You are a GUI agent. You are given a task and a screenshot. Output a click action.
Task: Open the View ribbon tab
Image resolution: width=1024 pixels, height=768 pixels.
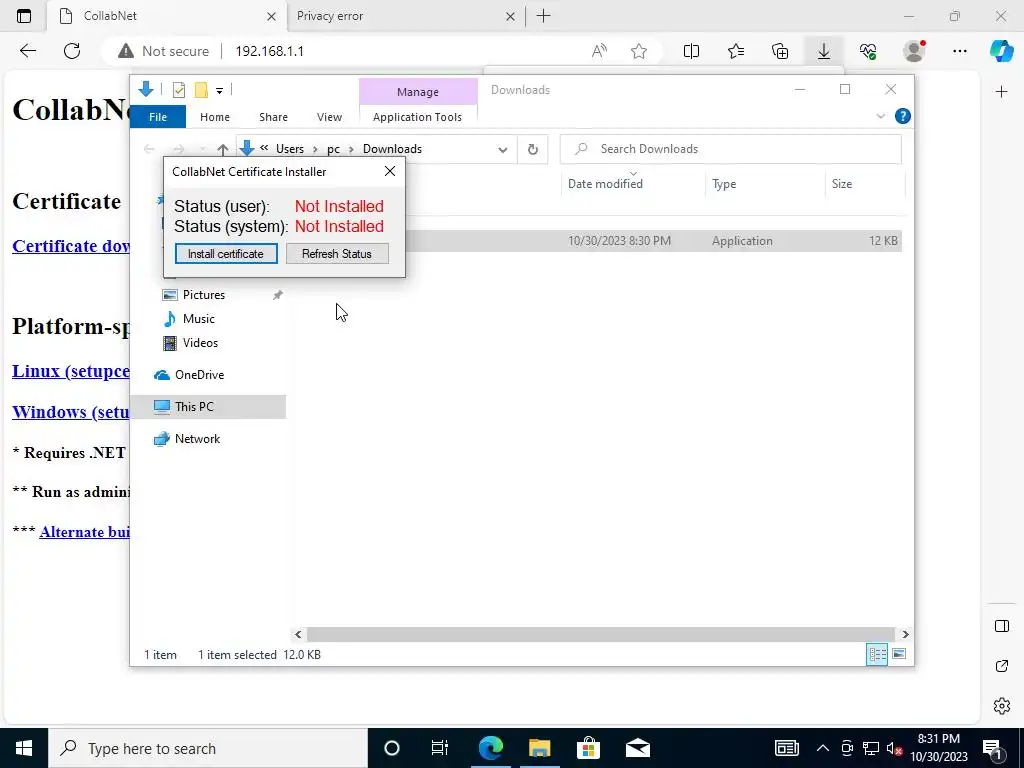[x=329, y=117]
